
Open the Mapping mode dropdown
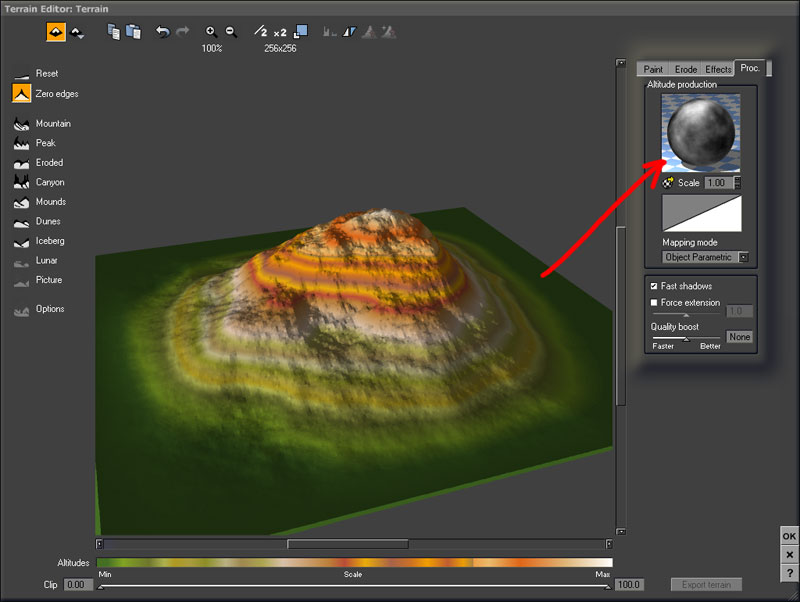(743, 257)
